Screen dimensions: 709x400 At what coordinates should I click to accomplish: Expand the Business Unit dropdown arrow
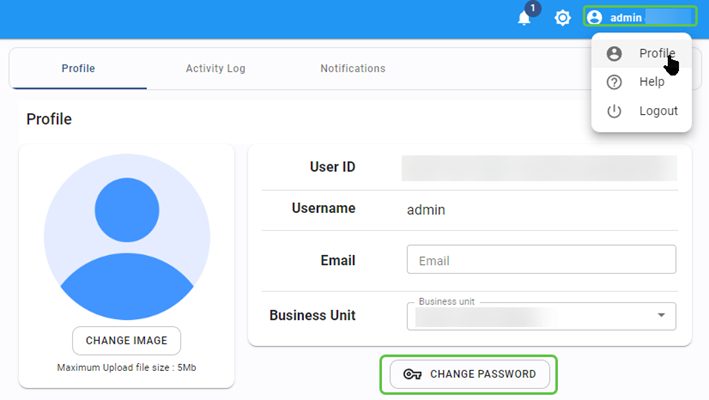pyautogui.click(x=661, y=316)
